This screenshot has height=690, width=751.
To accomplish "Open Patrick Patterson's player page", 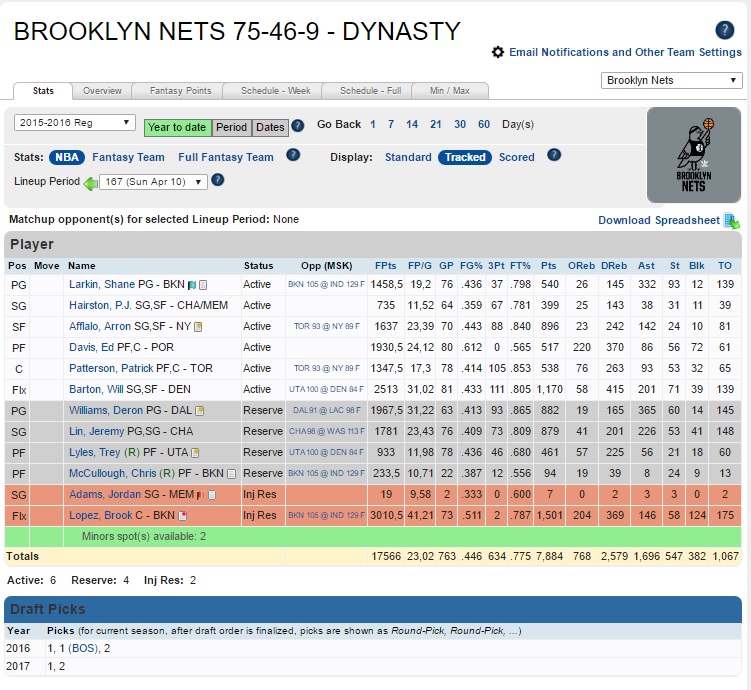I will point(111,369).
